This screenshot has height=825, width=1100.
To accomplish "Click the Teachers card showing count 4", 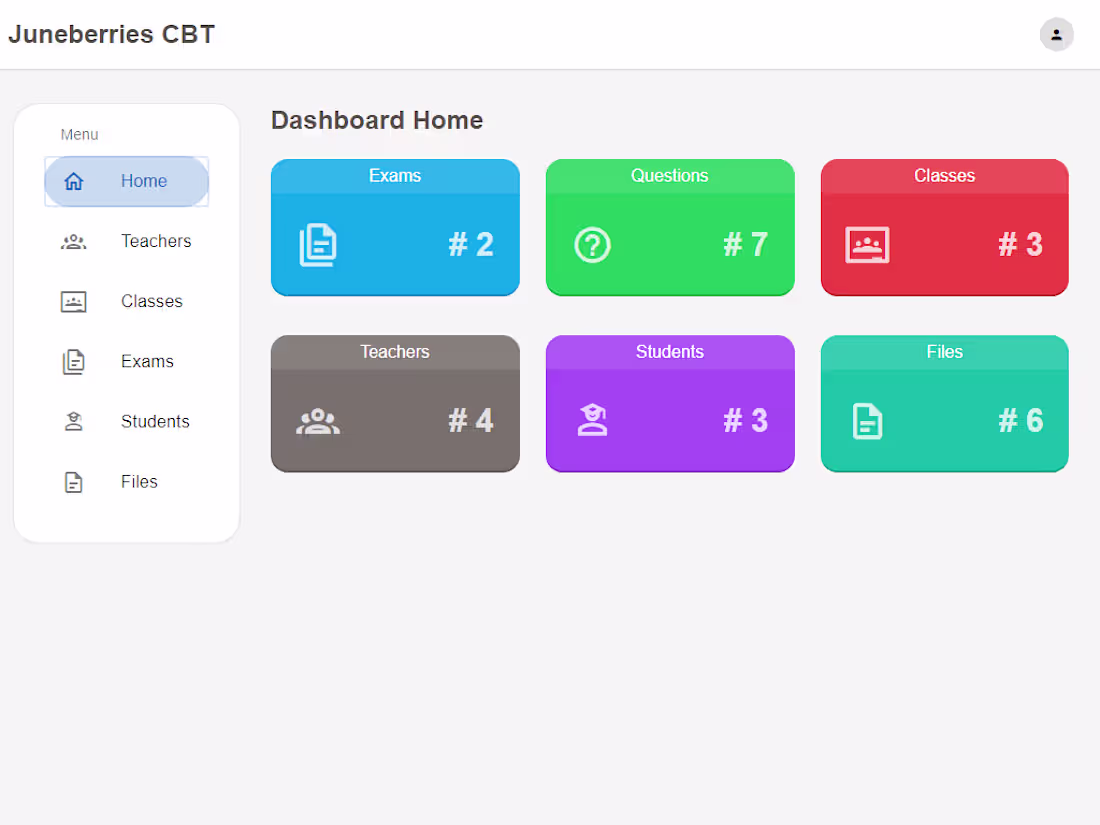I will click(395, 403).
